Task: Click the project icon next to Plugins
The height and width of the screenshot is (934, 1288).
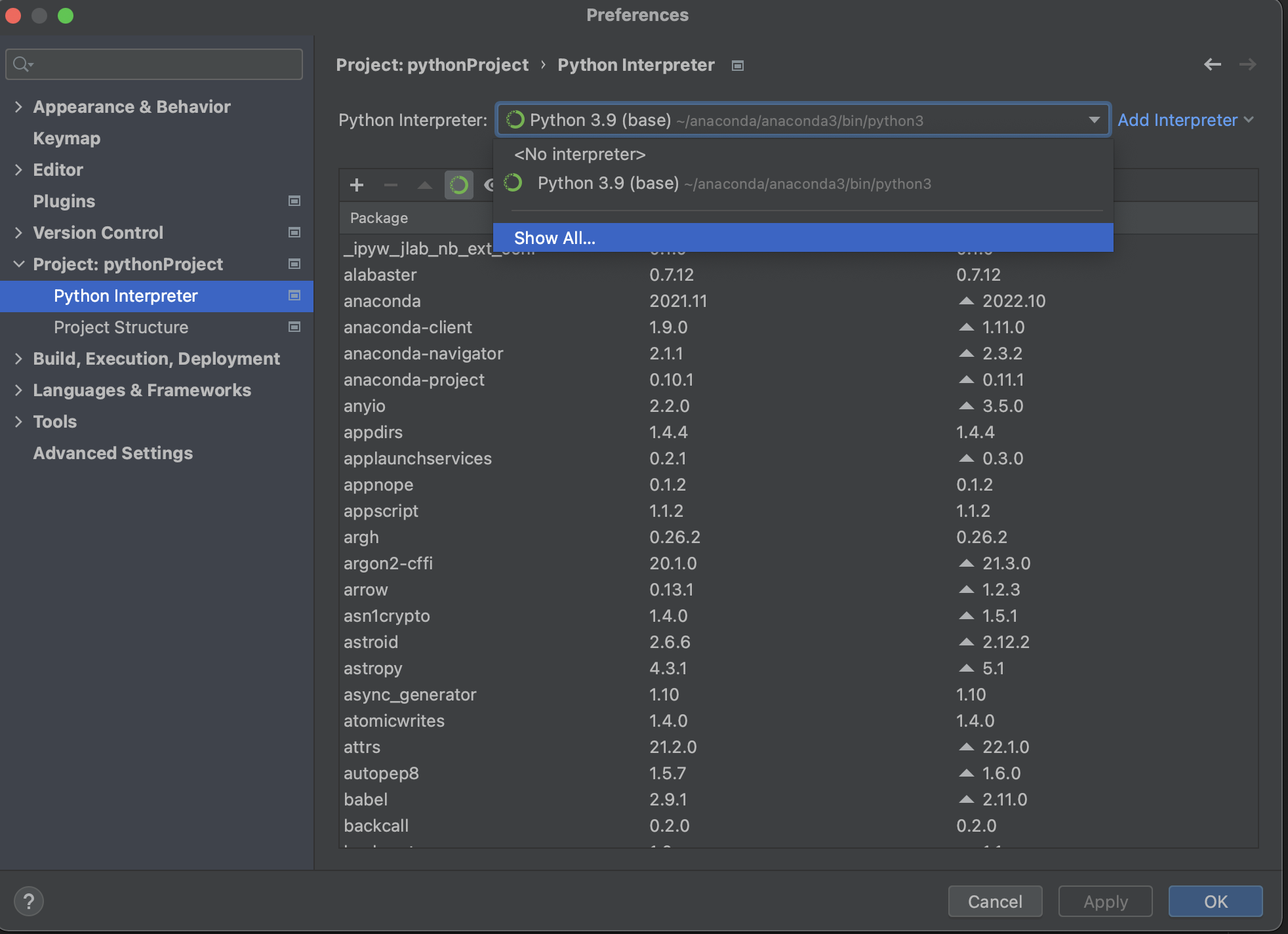Action: tap(294, 201)
